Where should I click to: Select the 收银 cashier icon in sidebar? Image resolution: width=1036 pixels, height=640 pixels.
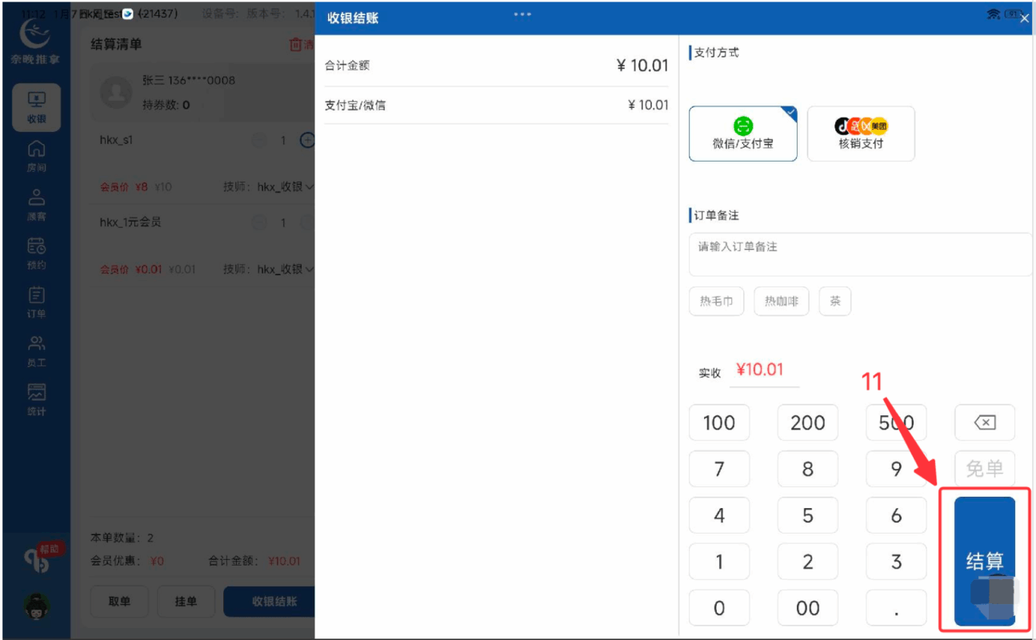[36, 107]
